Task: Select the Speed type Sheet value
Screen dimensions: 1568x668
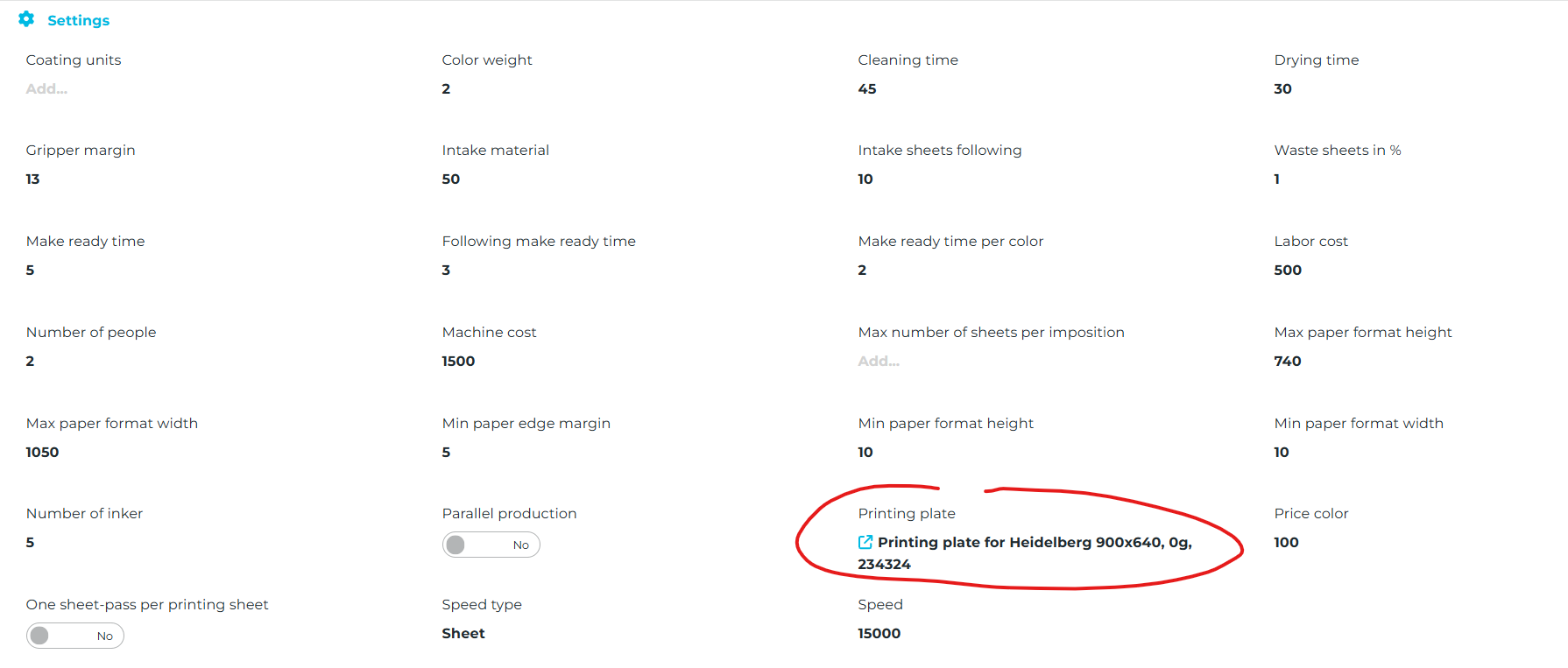Action: coord(463,633)
